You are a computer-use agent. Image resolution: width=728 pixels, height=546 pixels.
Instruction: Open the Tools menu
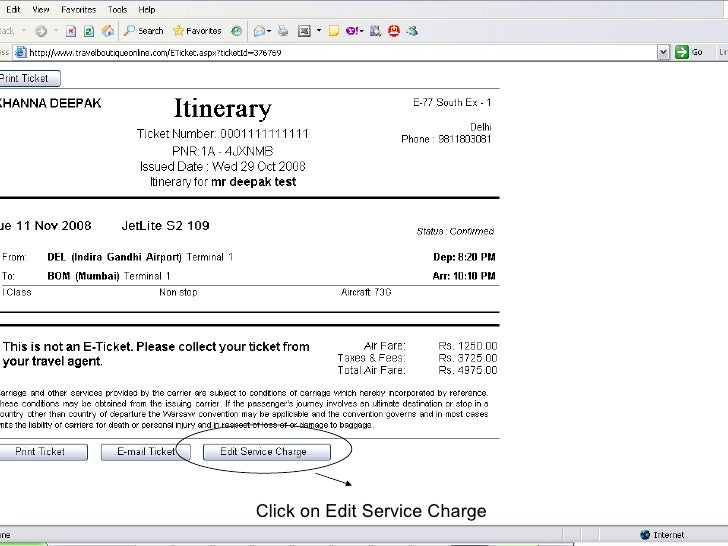[x=119, y=9]
